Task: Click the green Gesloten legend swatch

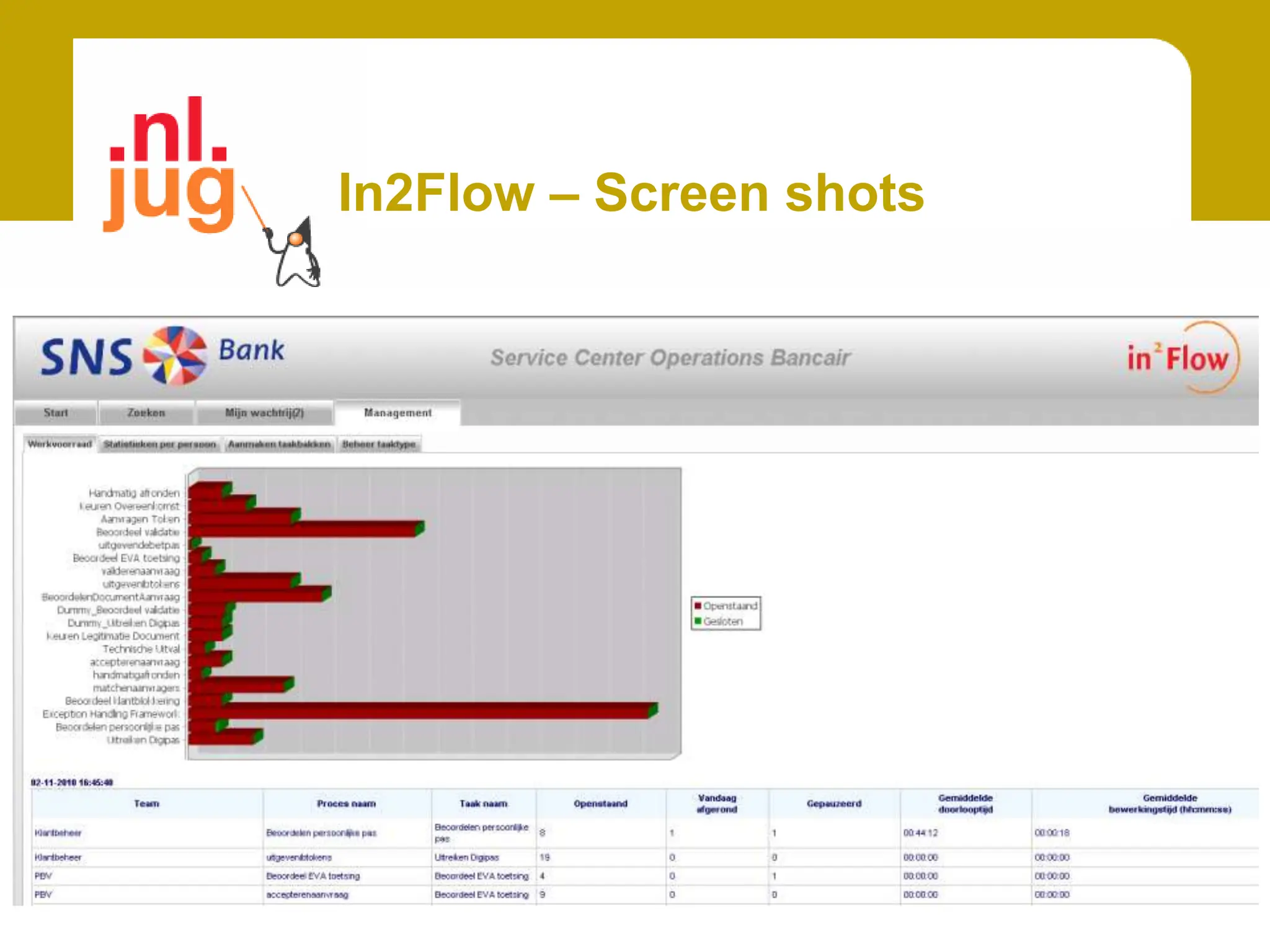Action: (x=698, y=621)
